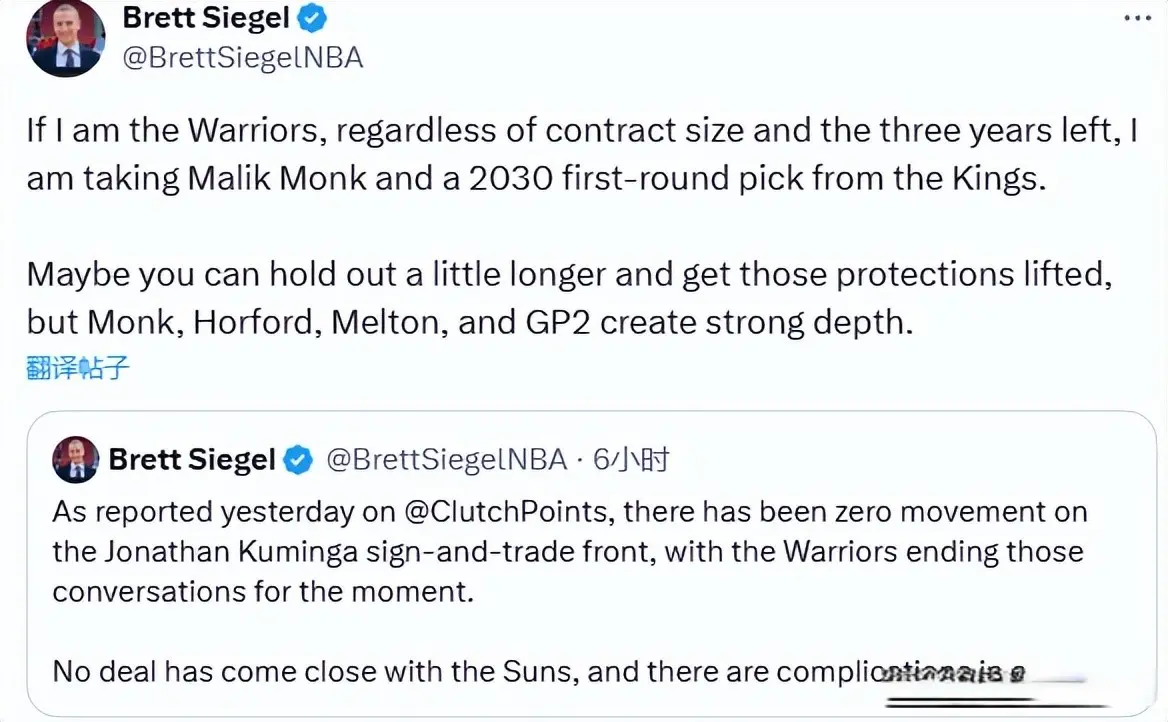1168x722 pixels.
Task: Open the three-dot more options menu
Action: coord(1139,19)
